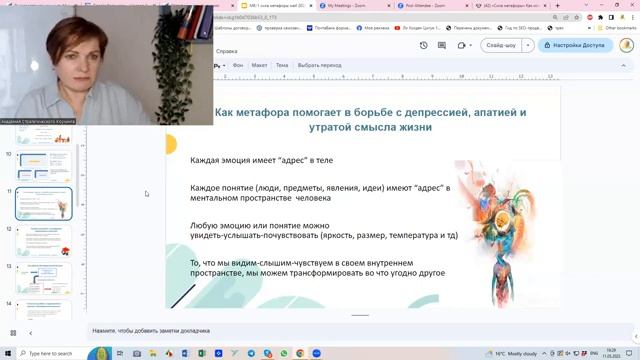
Task: Open the WhatsApp taskbar icon
Action: click(x=284, y=353)
